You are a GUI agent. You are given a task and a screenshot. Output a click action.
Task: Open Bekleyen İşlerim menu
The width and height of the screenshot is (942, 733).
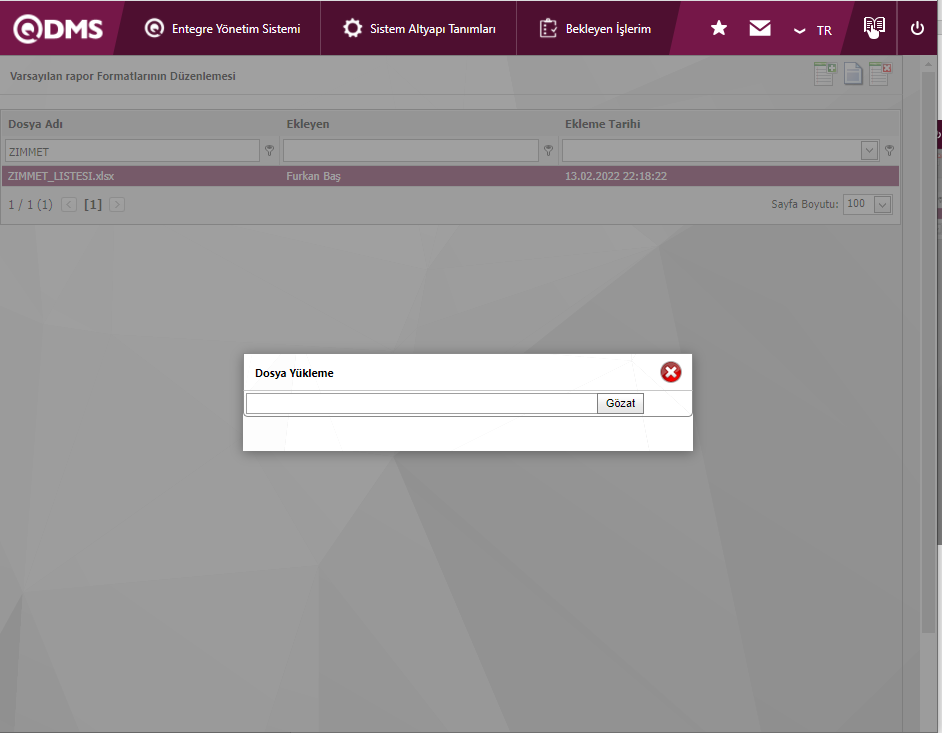coord(595,29)
